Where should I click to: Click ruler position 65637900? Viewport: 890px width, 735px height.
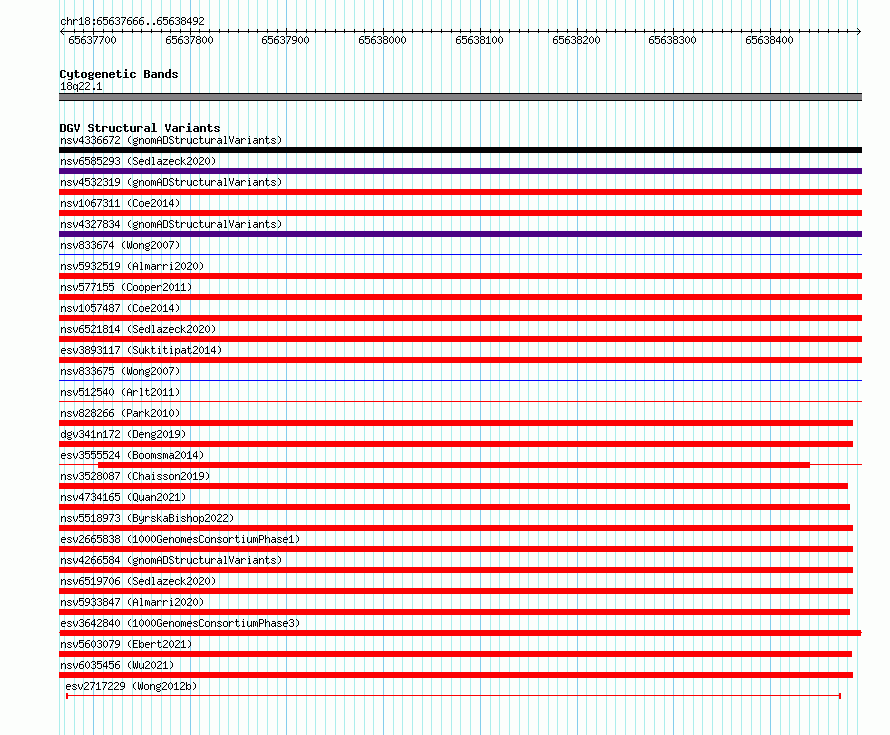pyautogui.click(x=285, y=40)
